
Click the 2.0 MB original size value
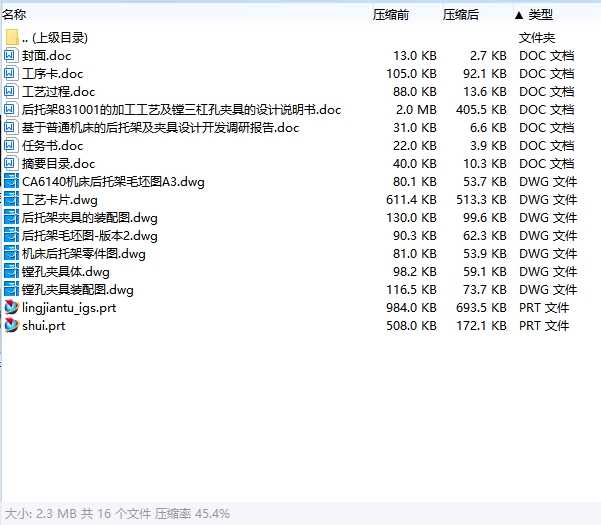tap(416, 110)
